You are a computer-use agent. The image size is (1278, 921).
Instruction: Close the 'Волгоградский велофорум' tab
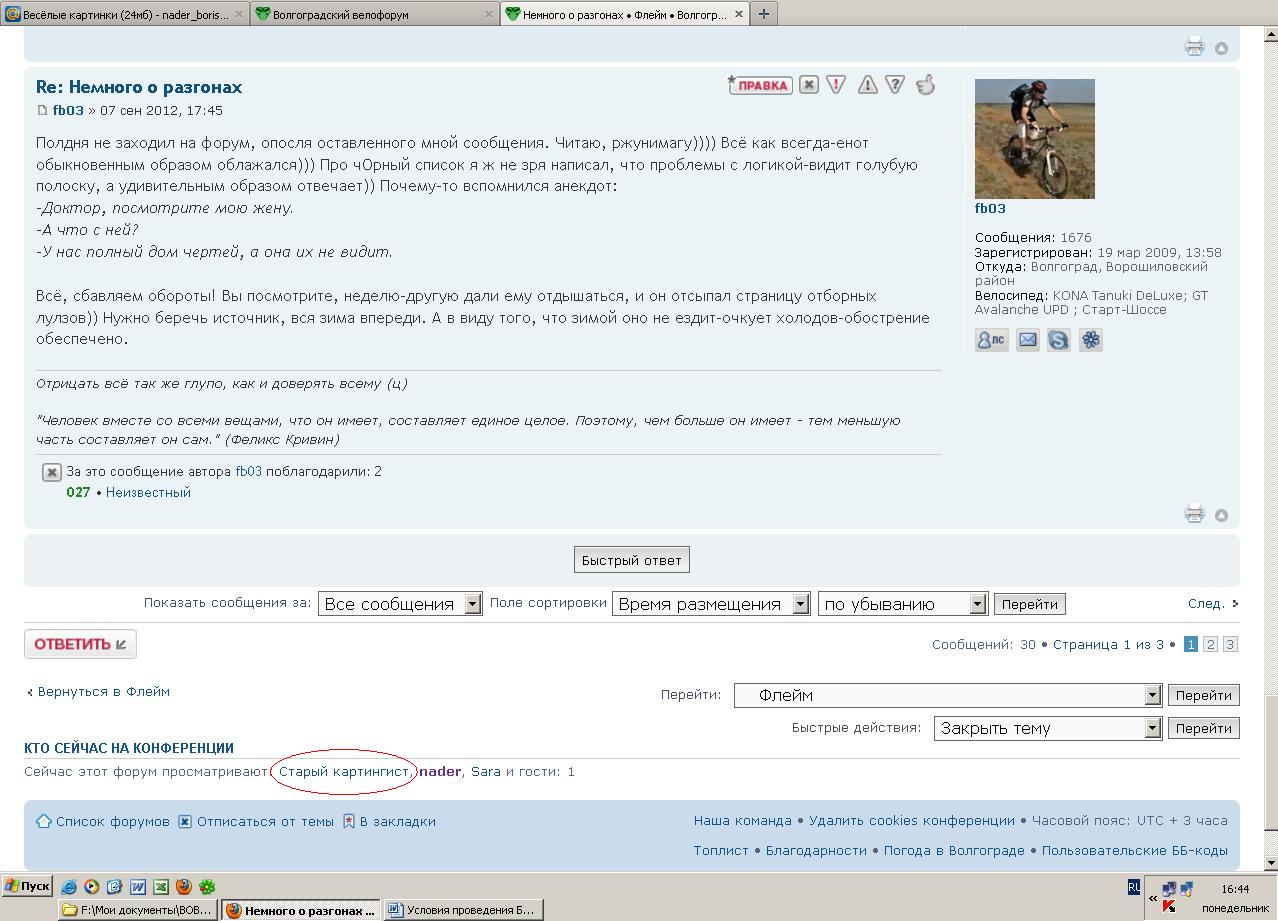pyautogui.click(x=489, y=14)
